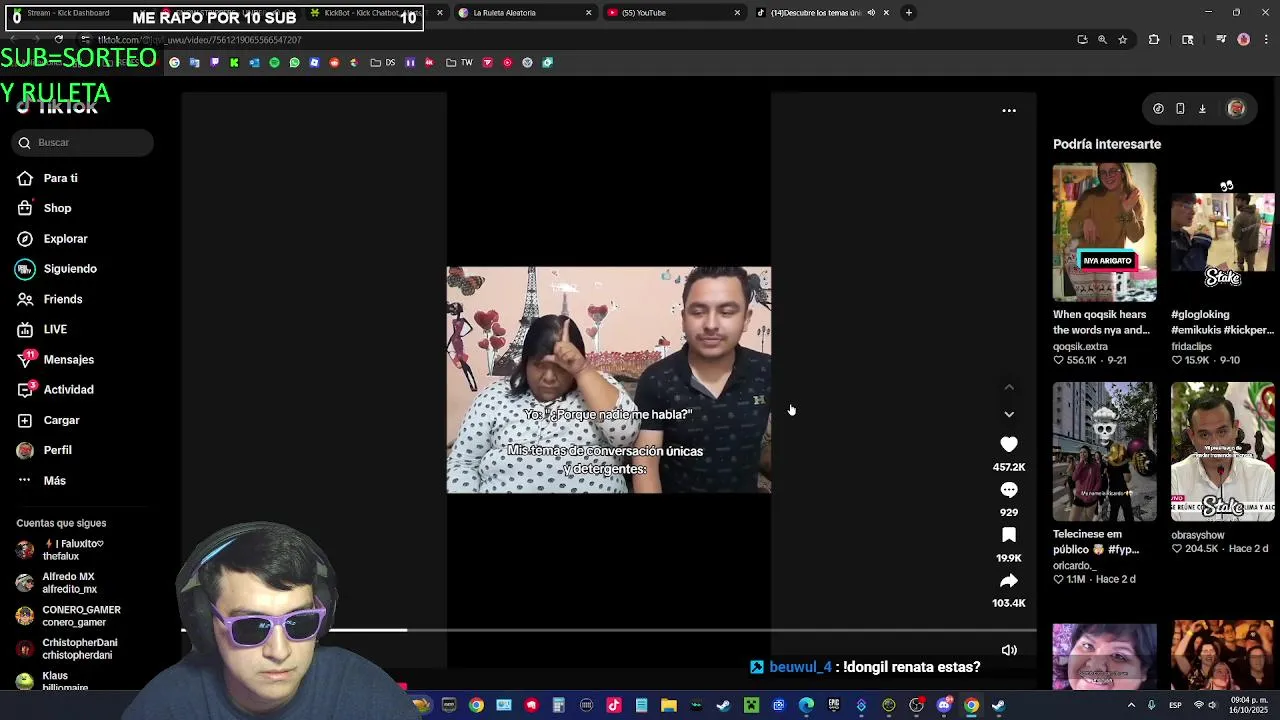Mute the TikTok tab via its speaker icon
This screenshot has width=1280, height=720.
(x=871, y=13)
